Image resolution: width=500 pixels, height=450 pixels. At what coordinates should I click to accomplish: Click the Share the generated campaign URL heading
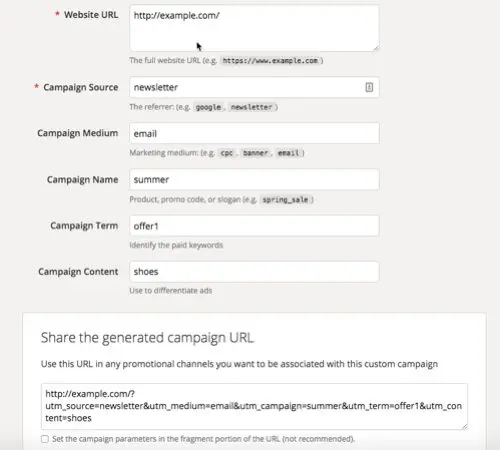[x=147, y=338]
